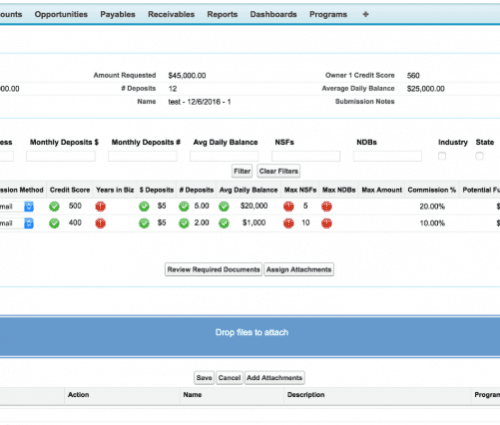Click red Max NDBs alert in 20.00% row
500x425 pixels.
coord(327,206)
